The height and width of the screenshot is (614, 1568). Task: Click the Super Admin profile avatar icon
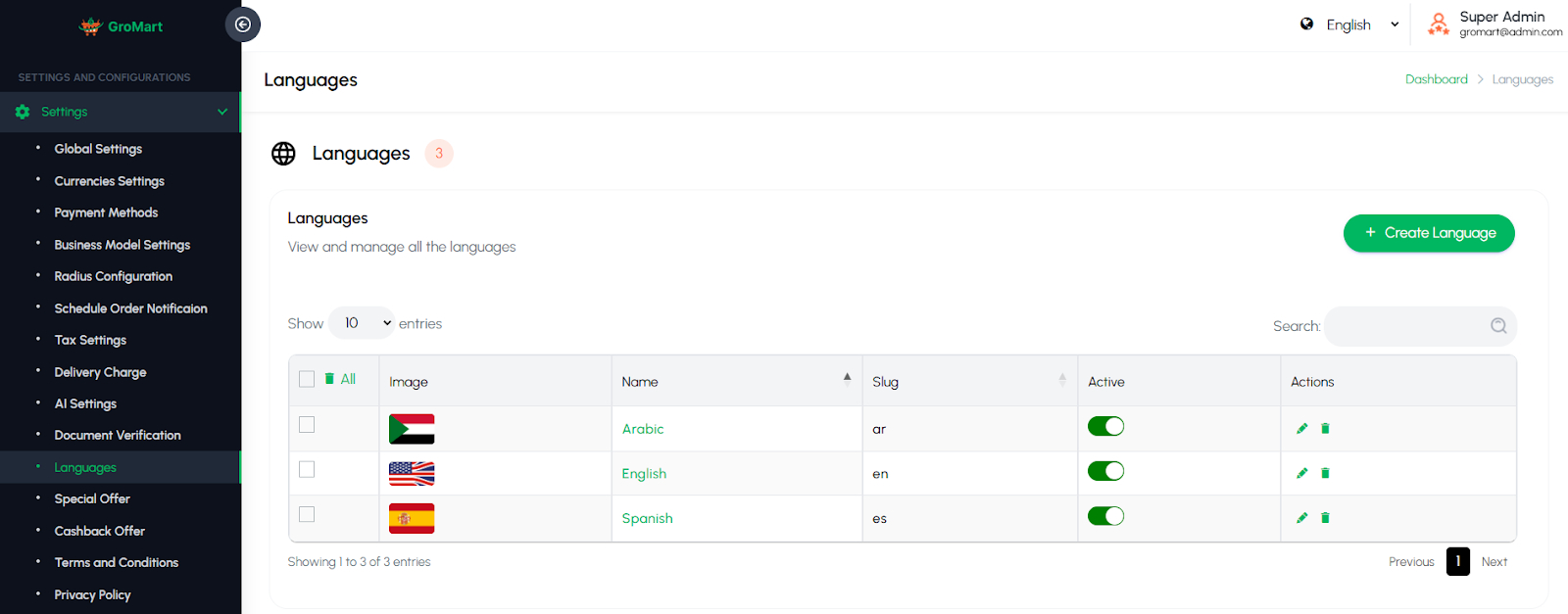[1438, 24]
